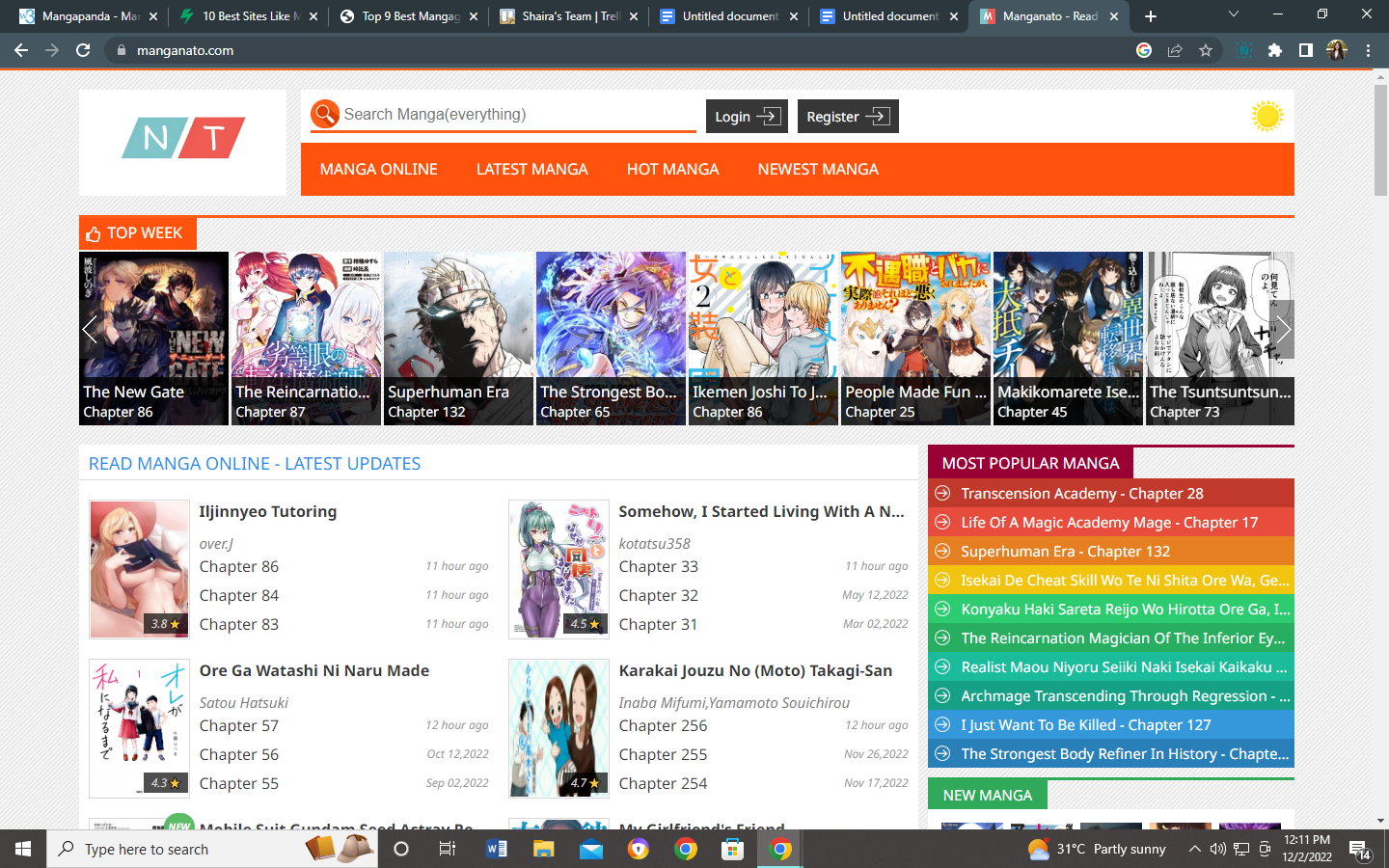This screenshot has height=868, width=1389.
Task: Go back with the browser back arrow
Action: coord(21,50)
